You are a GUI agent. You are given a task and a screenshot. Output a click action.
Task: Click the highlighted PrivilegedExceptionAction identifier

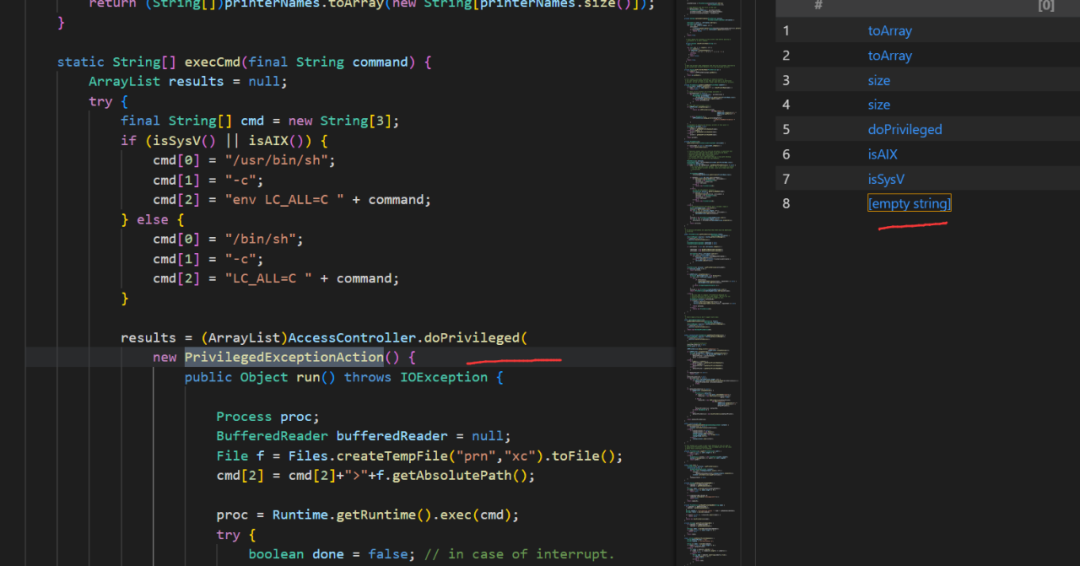click(x=284, y=357)
